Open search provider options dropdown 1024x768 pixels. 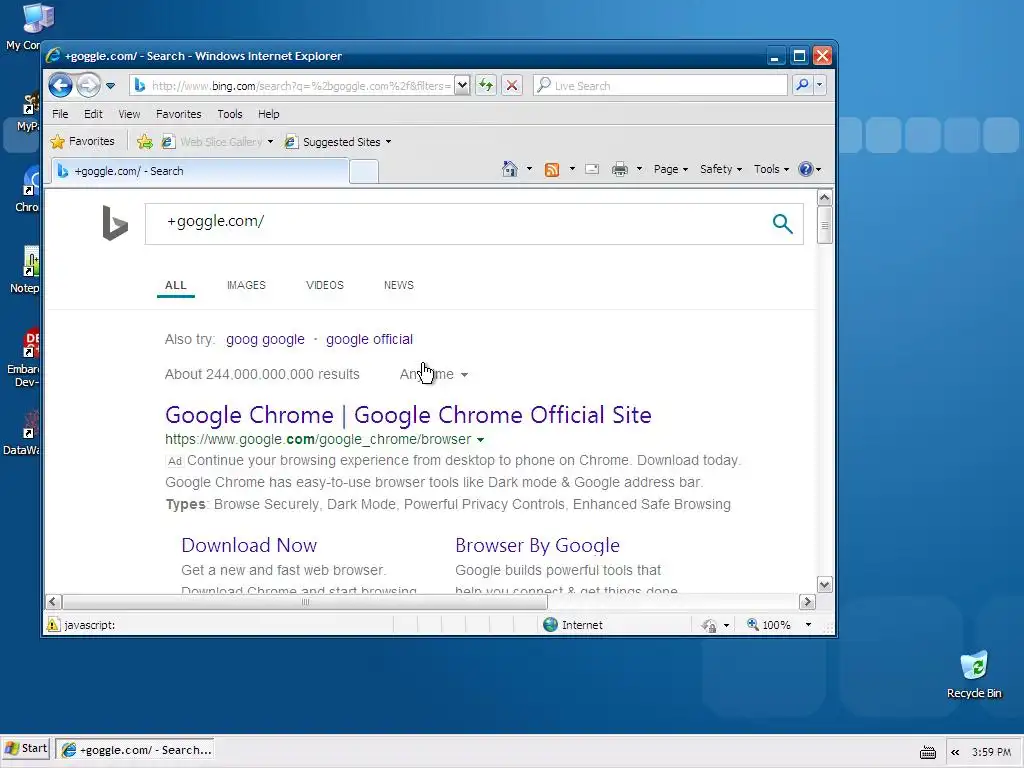point(820,85)
